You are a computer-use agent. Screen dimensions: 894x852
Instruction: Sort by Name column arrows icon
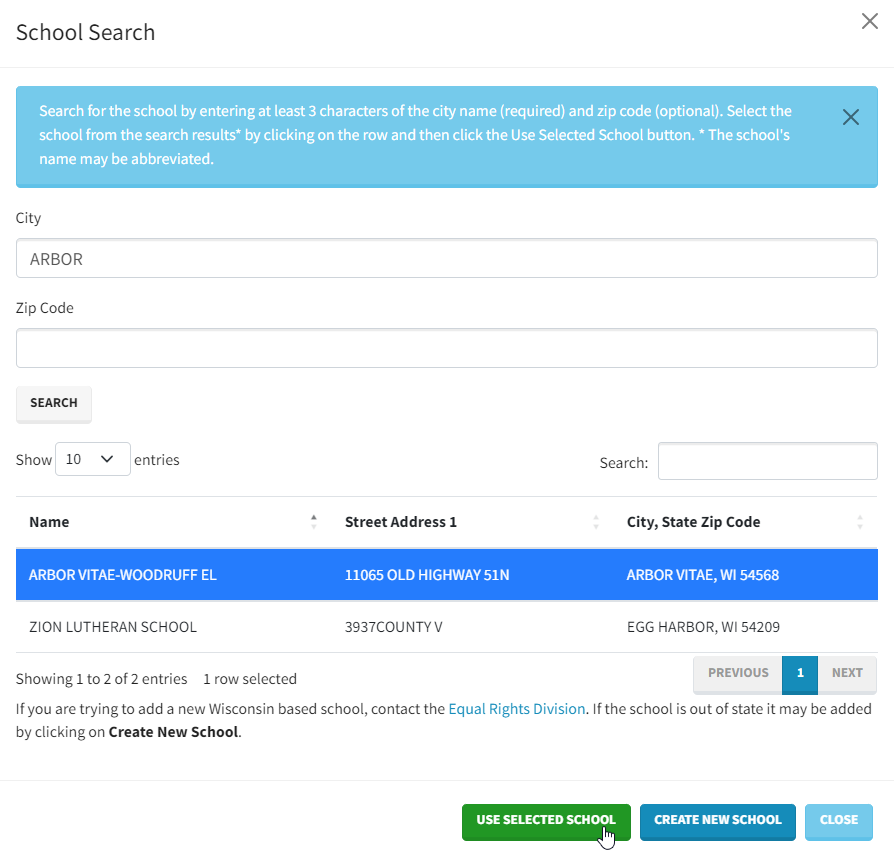coord(314,522)
